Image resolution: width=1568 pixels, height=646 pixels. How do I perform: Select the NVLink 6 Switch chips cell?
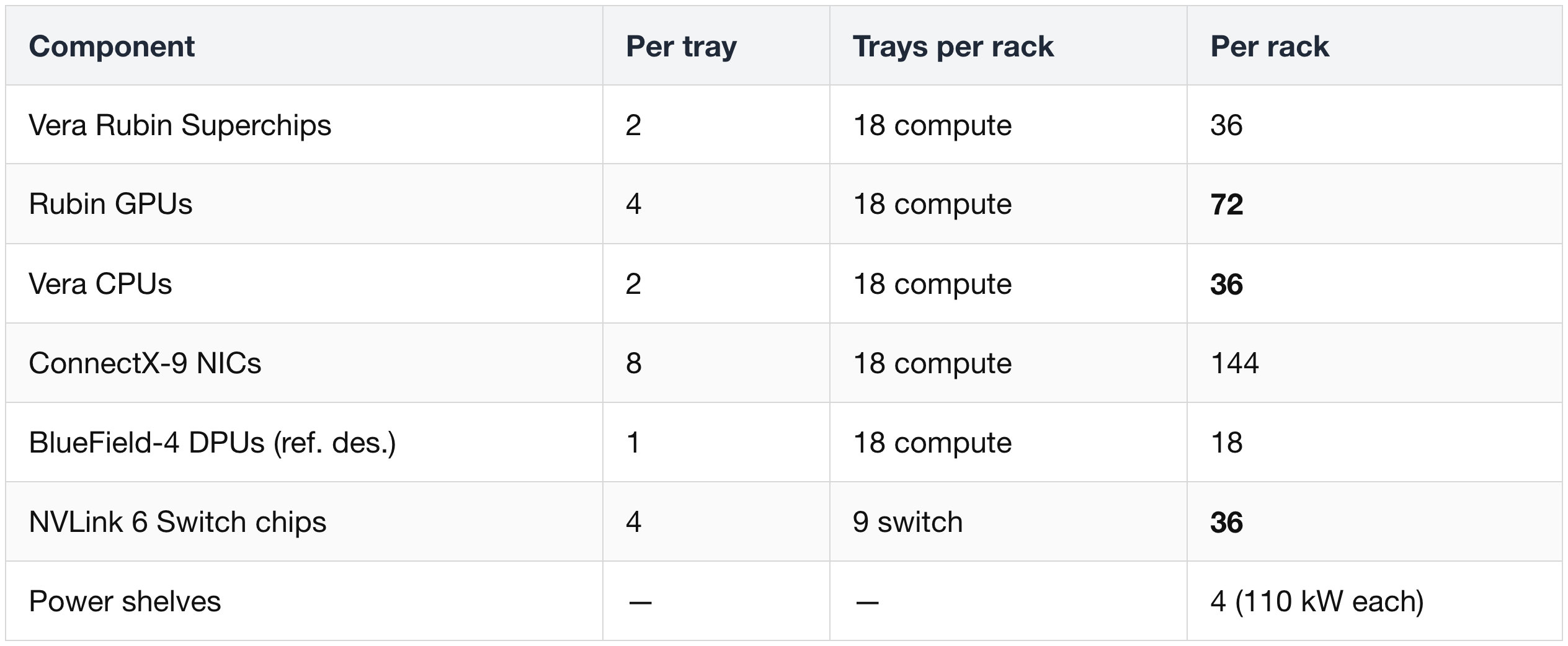(x=177, y=522)
